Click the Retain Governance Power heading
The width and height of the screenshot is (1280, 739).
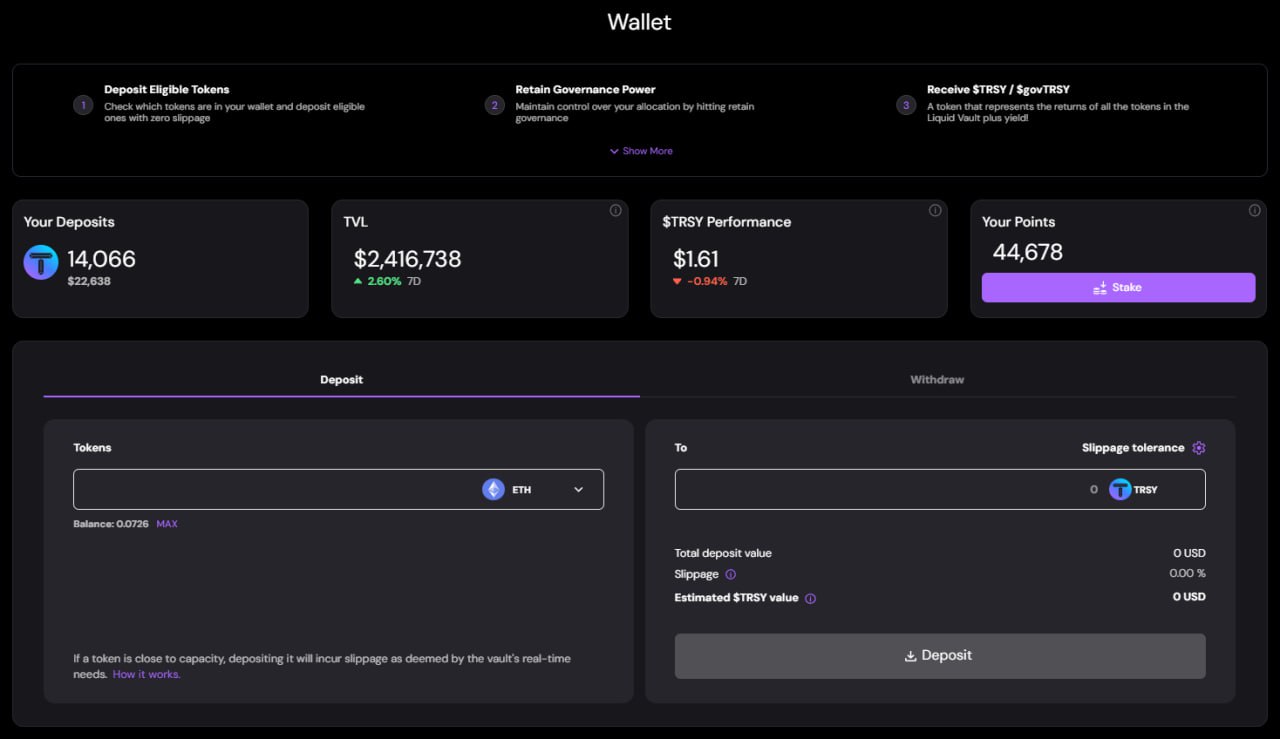coord(586,90)
